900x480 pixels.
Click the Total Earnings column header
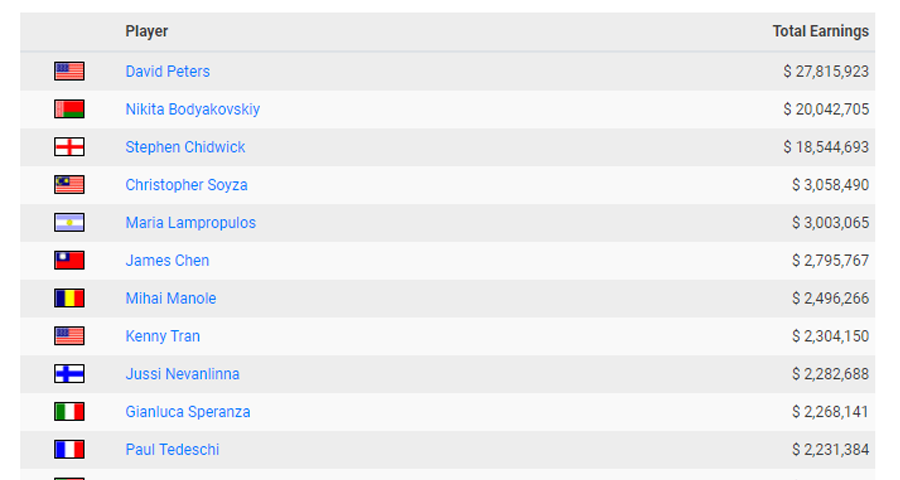pyautogui.click(x=821, y=31)
